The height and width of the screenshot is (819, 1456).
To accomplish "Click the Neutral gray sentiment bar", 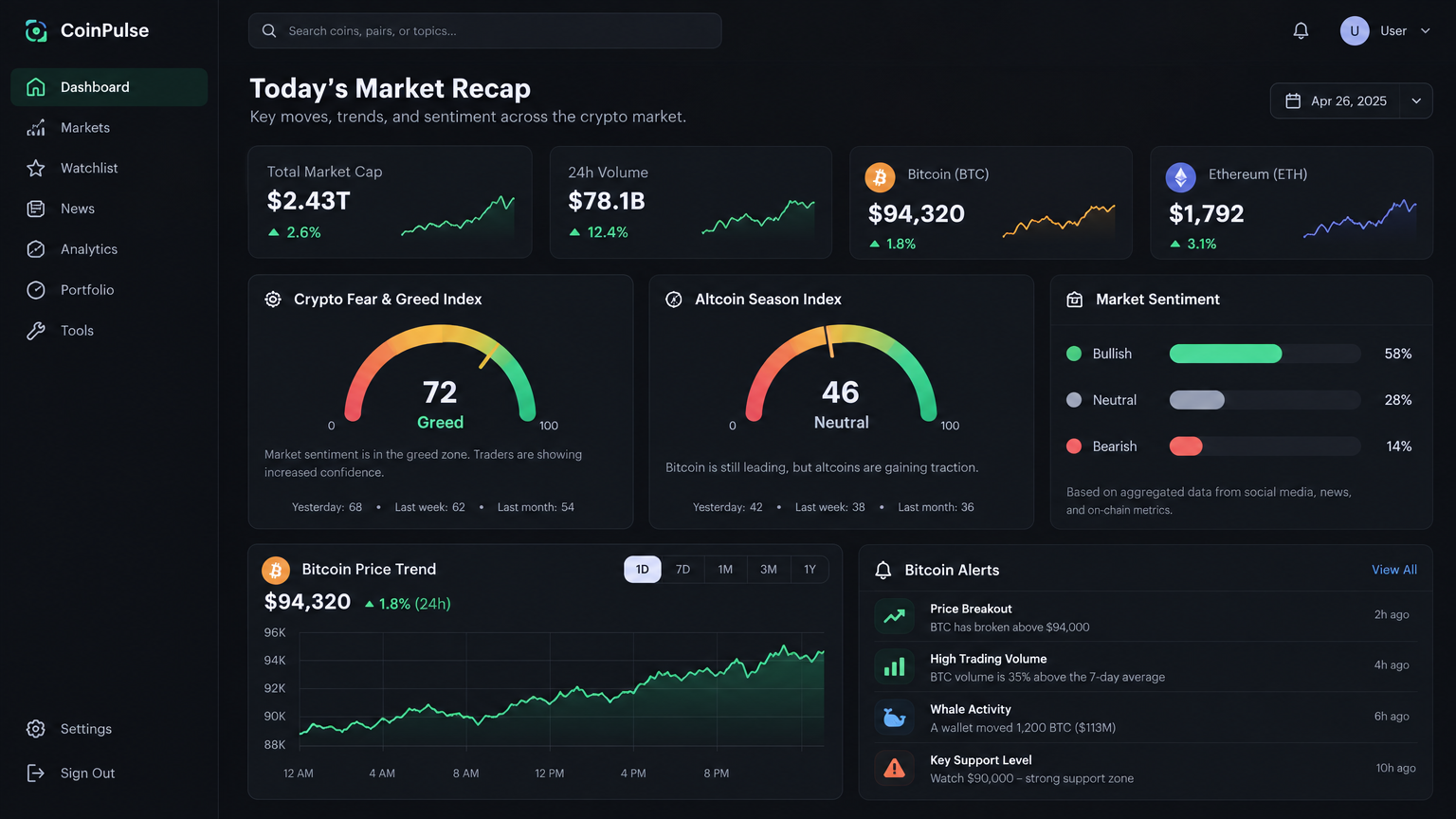I will pyautogui.click(x=1197, y=400).
